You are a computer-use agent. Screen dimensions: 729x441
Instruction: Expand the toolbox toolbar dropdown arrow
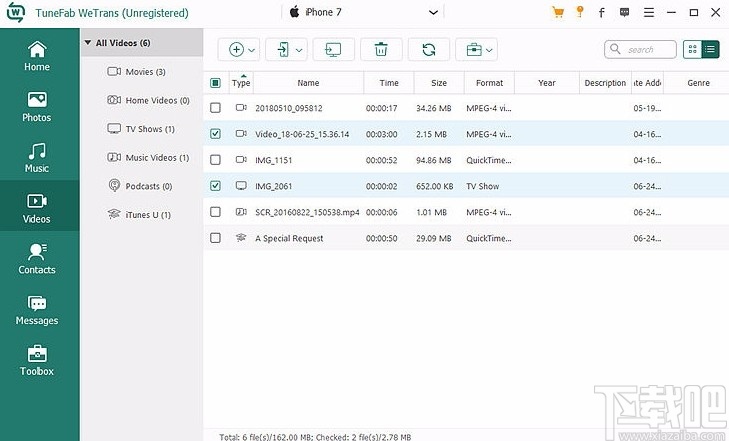click(x=489, y=50)
